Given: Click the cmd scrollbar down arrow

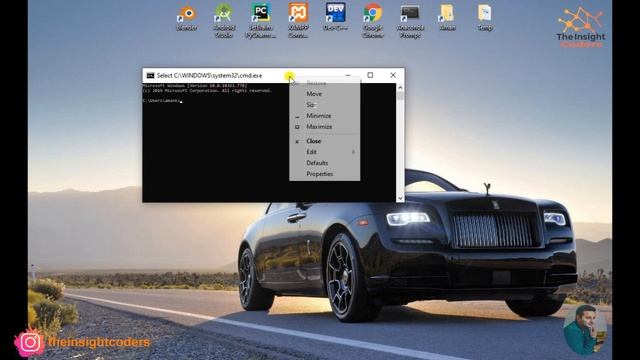Looking at the screenshot, I should [x=400, y=198].
